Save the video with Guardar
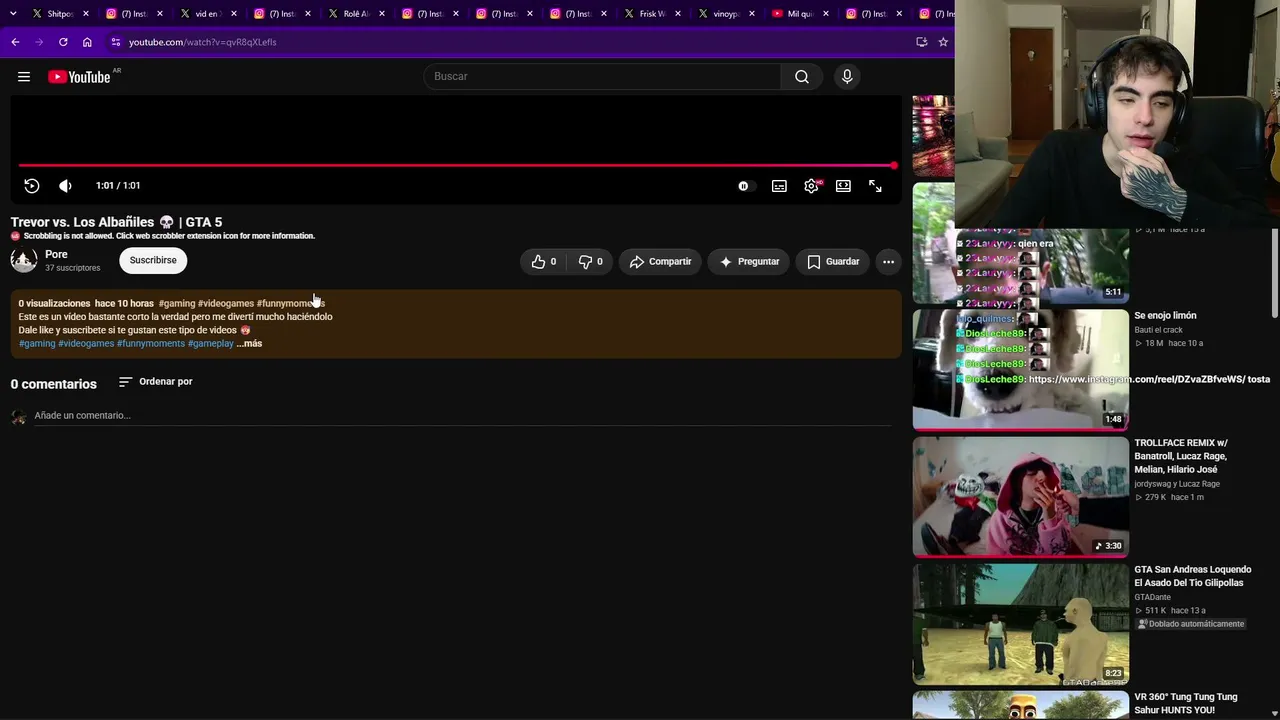The width and height of the screenshot is (1280, 720). tap(833, 262)
